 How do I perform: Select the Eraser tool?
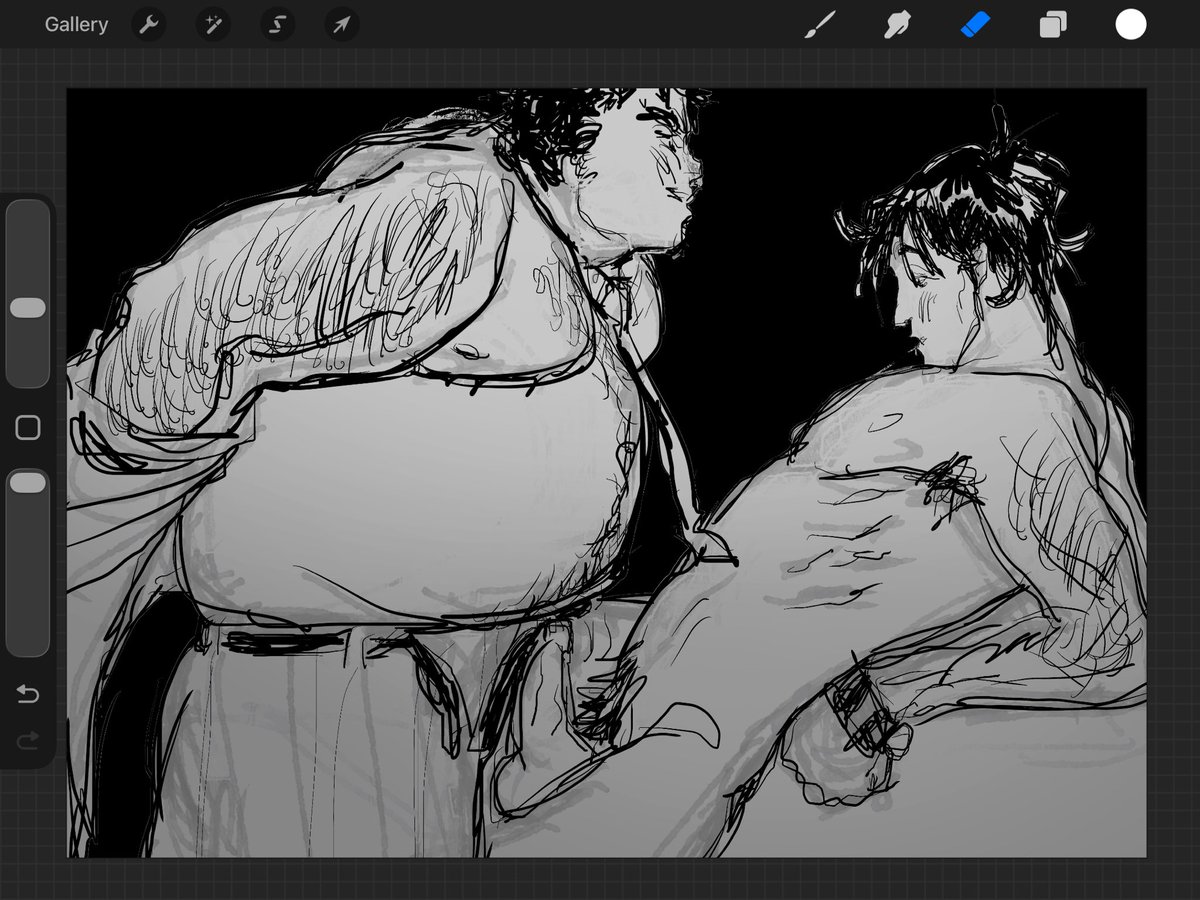tap(975, 25)
